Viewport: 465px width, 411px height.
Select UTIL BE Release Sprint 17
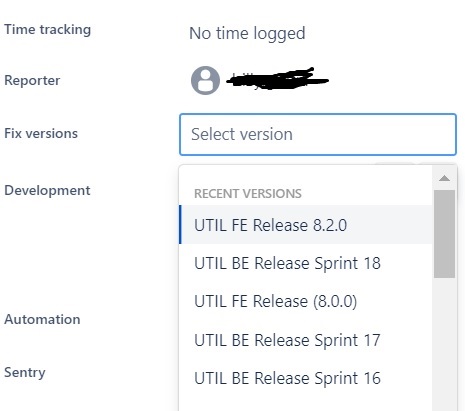click(x=306, y=340)
